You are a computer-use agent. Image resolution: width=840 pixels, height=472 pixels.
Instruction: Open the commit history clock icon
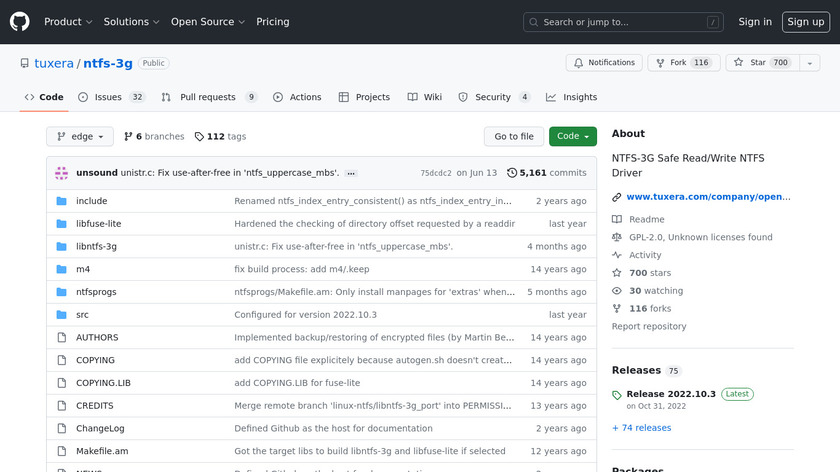(x=512, y=173)
